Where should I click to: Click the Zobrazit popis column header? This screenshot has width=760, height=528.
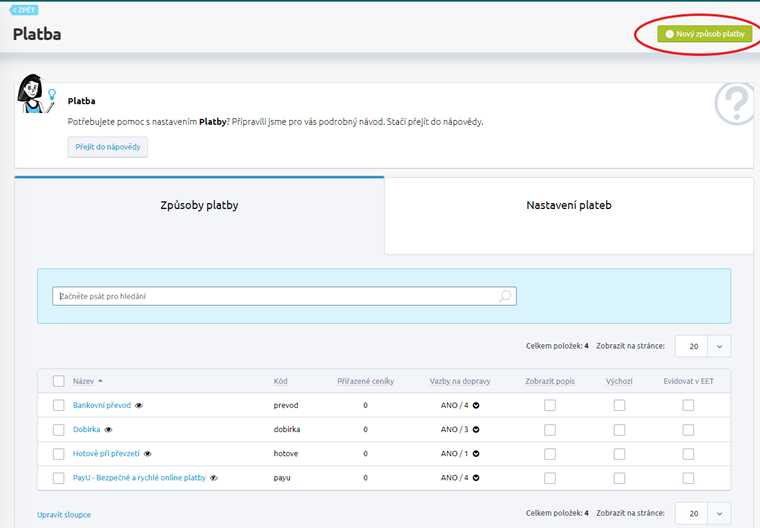coord(550,381)
